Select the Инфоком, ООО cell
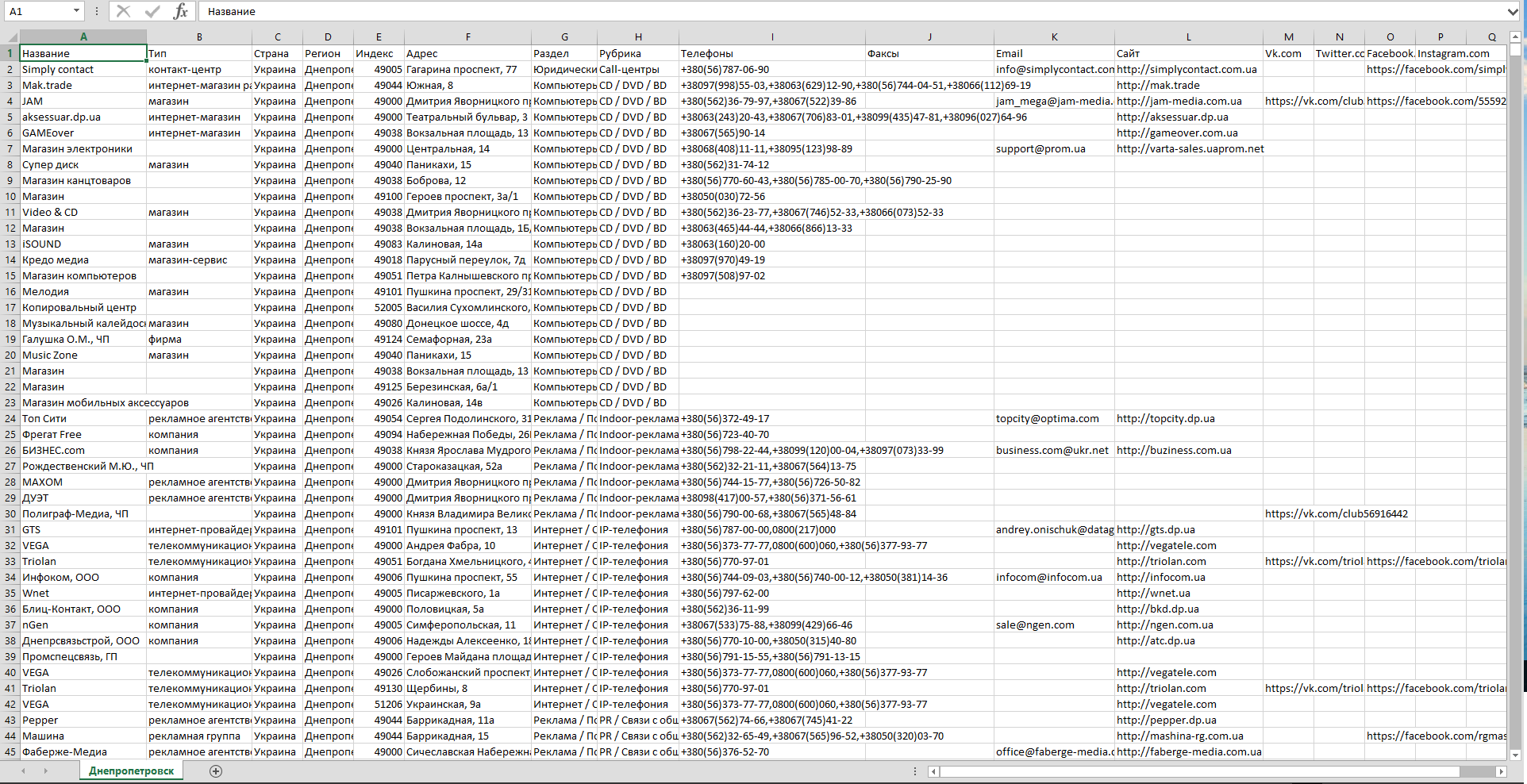The width and height of the screenshot is (1527, 784). point(83,577)
